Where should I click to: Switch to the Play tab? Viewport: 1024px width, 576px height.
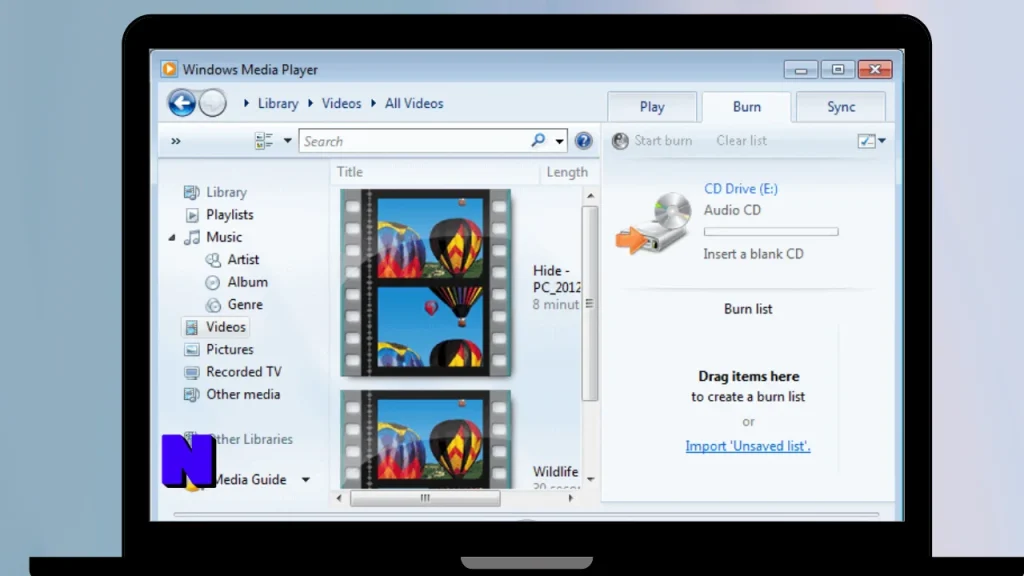(x=652, y=107)
